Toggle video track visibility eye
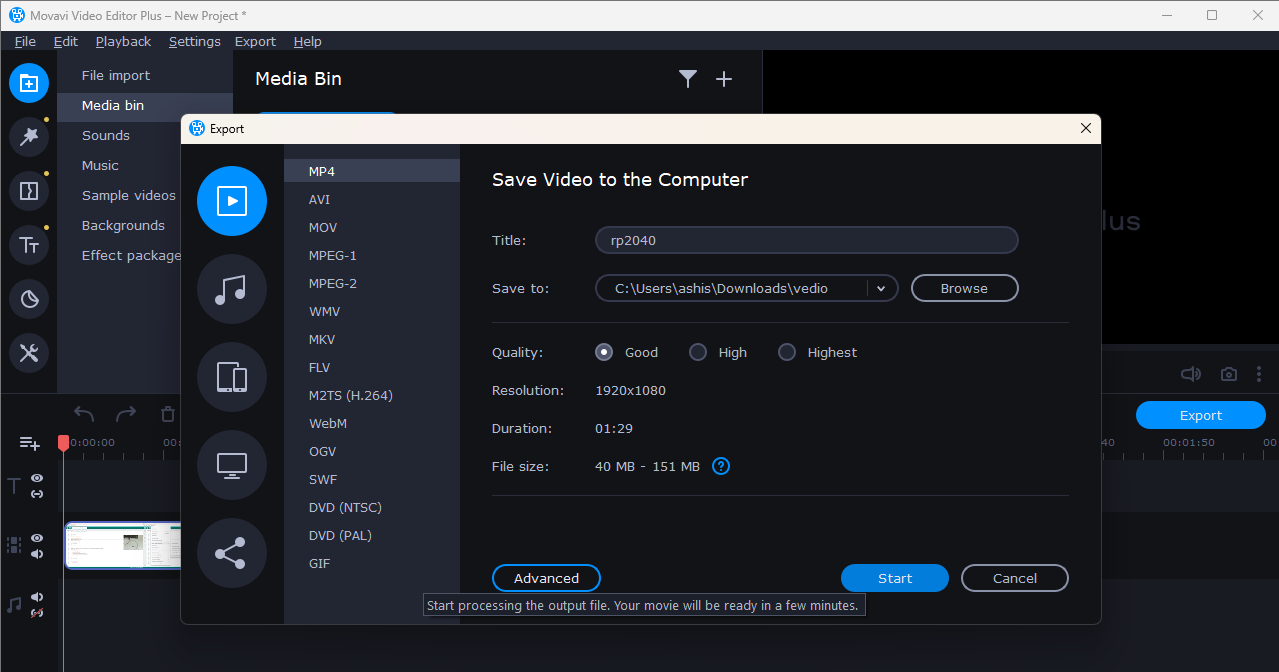The image size is (1279, 672). (37, 538)
